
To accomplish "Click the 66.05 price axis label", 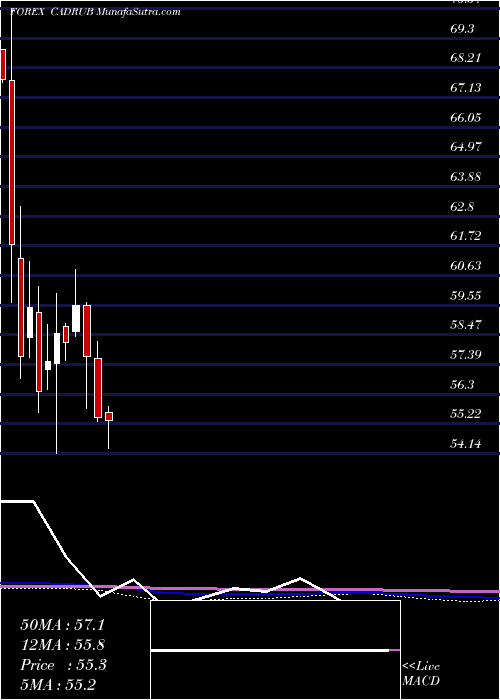I will point(466,118).
